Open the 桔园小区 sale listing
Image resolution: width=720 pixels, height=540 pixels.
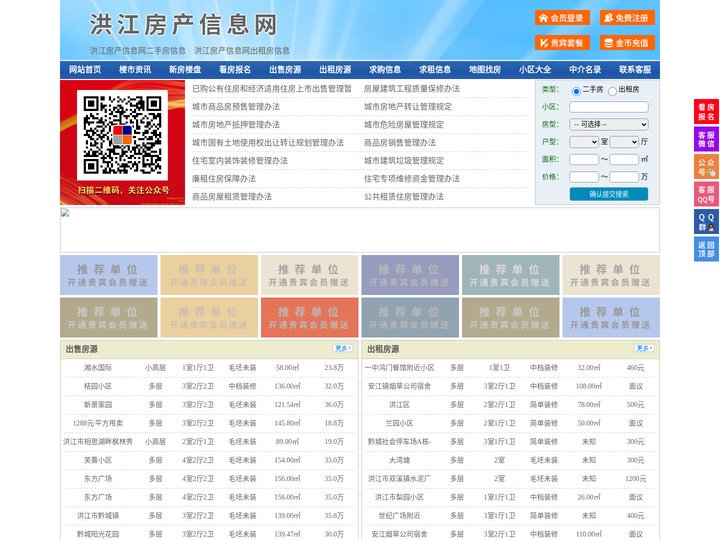pyautogui.click(x=98, y=386)
